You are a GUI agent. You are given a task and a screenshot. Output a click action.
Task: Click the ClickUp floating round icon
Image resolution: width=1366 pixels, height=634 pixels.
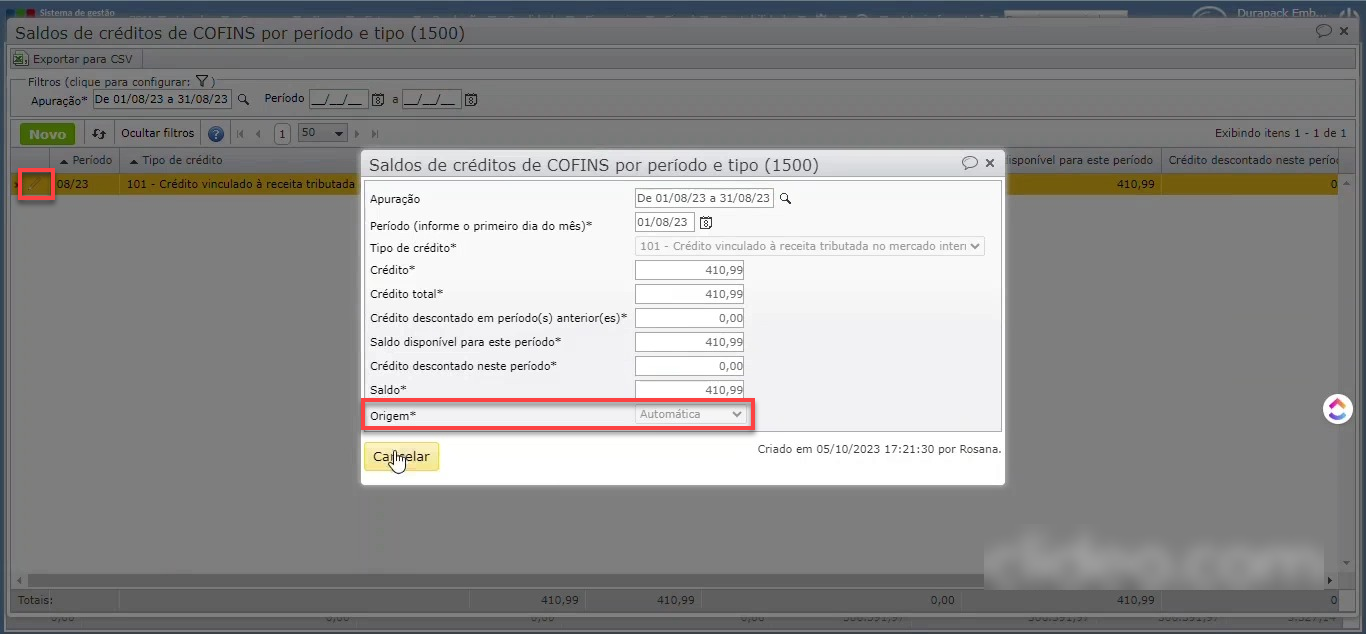(x=1338, y=409)
